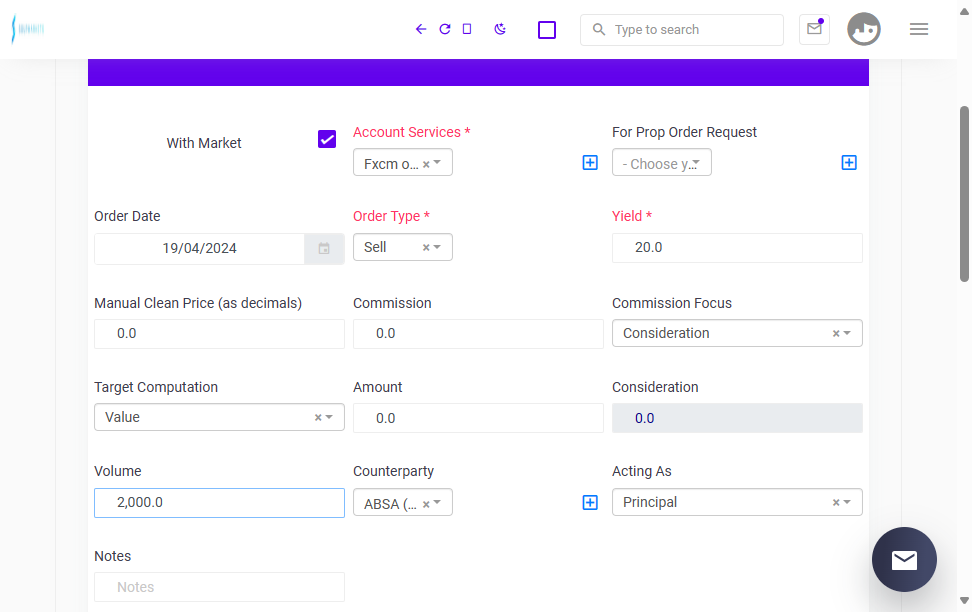972x612 pixels.
Task: Add new Counterparty with plus icon
Action: (590, 502)
